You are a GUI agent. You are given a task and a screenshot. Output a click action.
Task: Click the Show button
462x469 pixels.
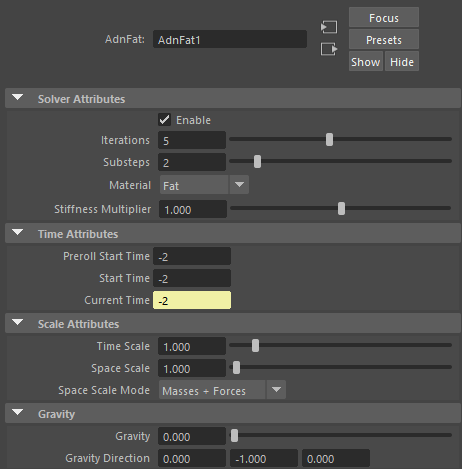tap(366, 62)
